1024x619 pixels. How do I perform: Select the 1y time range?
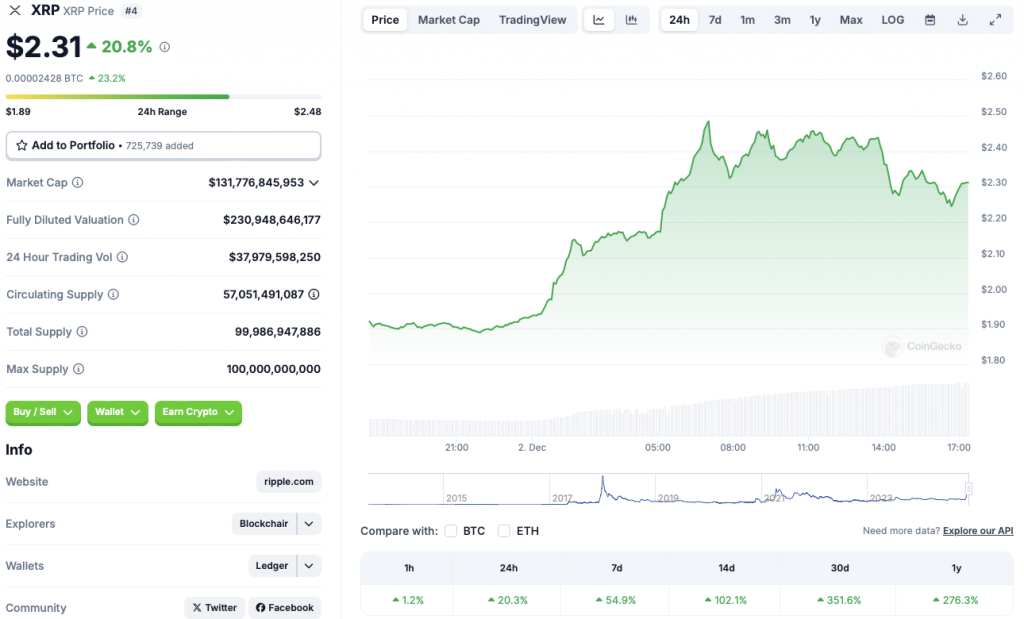(x=815, y=20)
